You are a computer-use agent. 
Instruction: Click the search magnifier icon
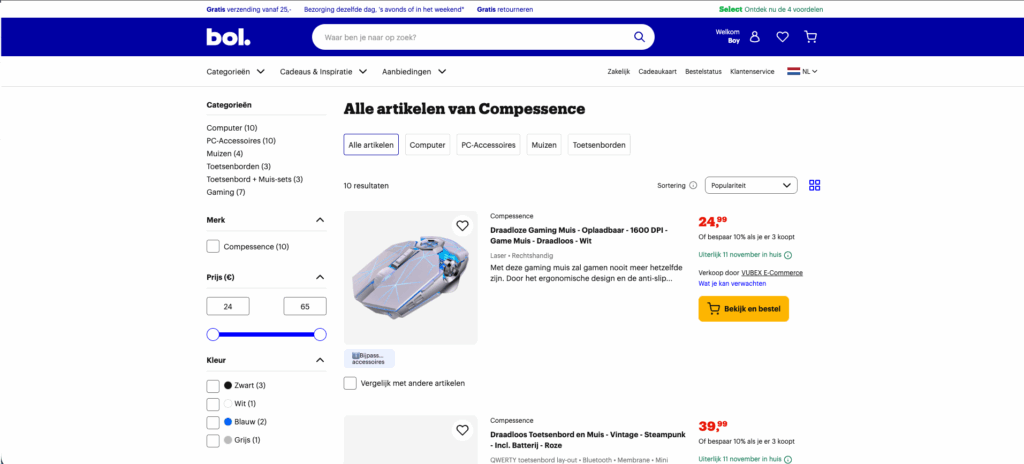coord(639,37)
